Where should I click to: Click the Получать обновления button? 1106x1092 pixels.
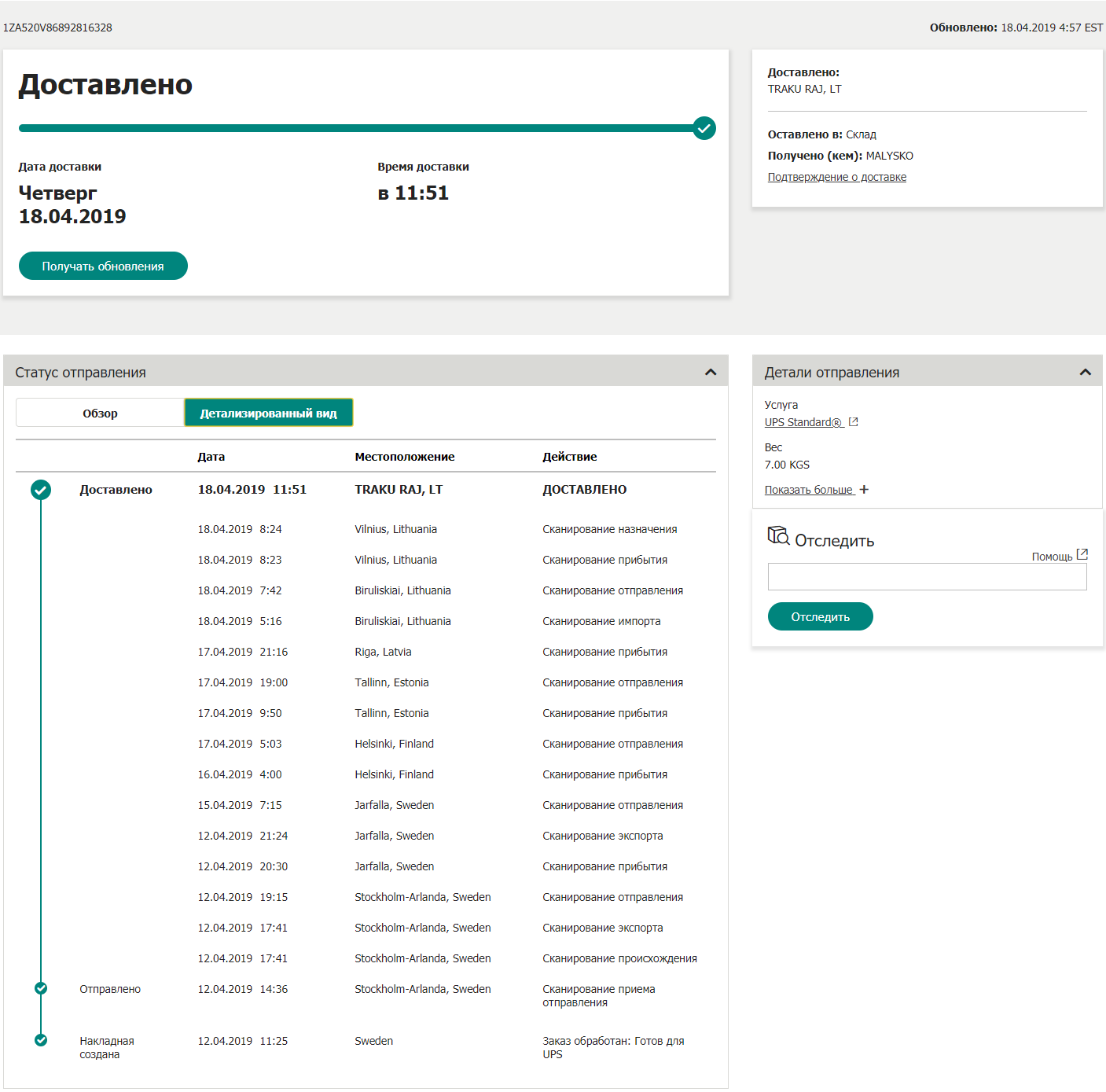click(x=103, y=266)
